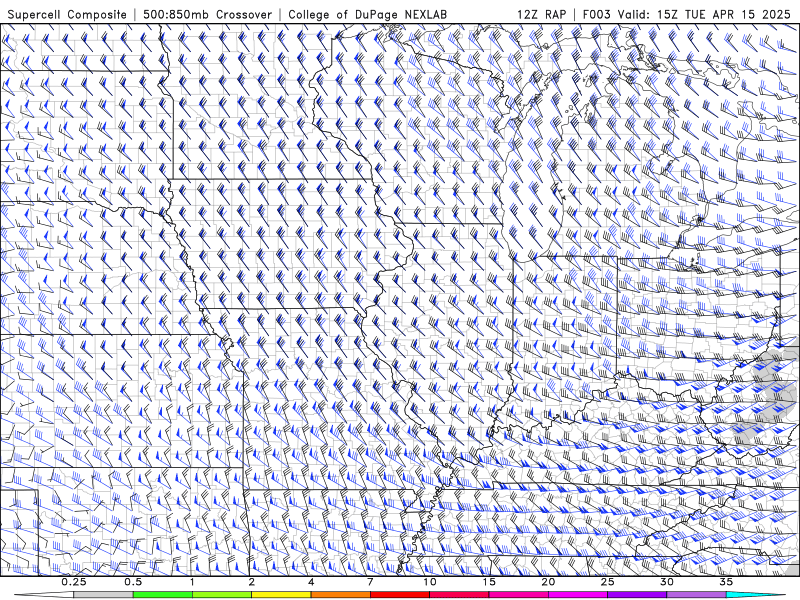
Task: Click the "2" scale label
Action: tap(252, 582)
